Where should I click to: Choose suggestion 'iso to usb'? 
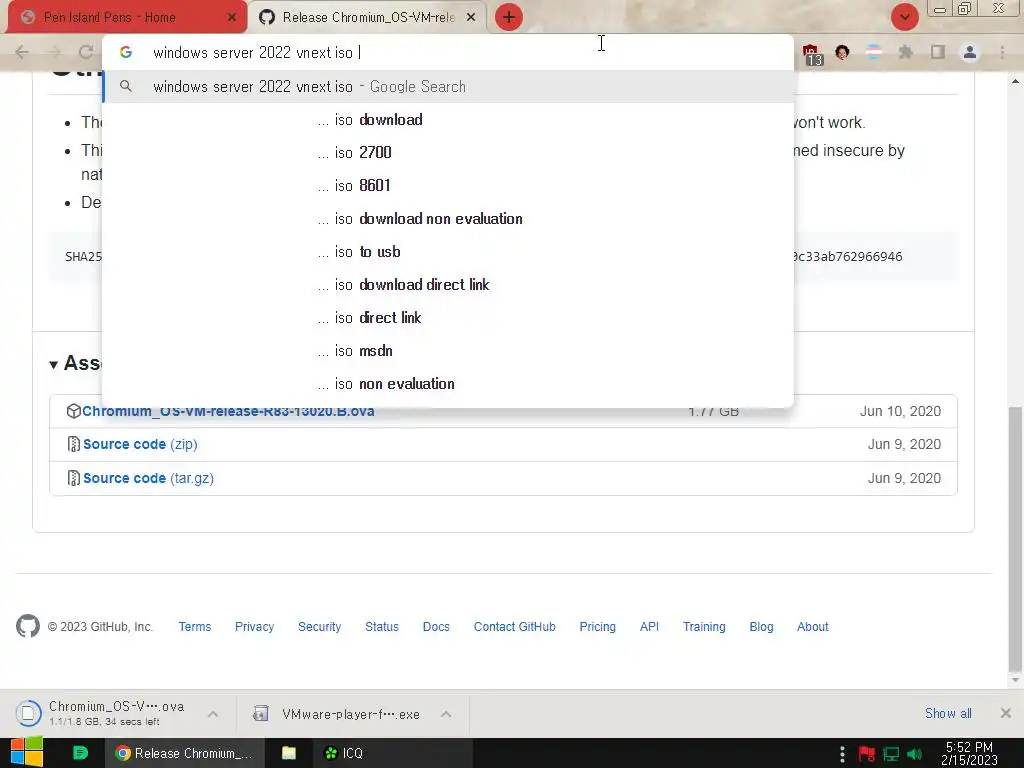(x=447, y=251)
